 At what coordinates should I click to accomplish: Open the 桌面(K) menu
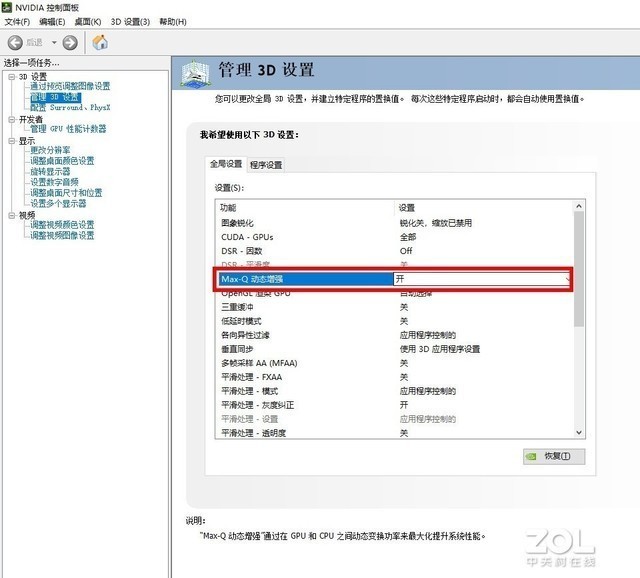click(87, 22)
